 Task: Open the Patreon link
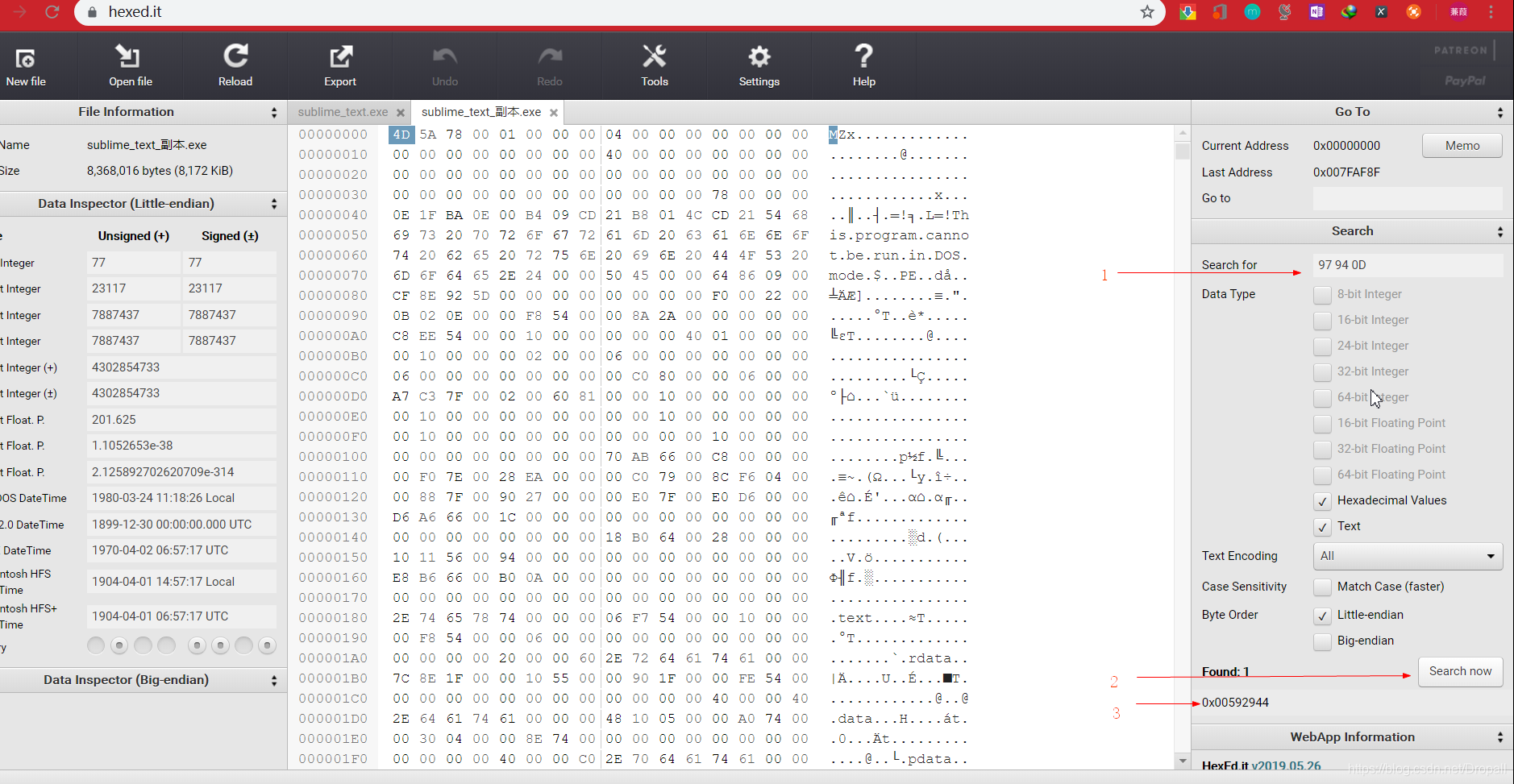pyautogui.click(x=1460, y=50)
